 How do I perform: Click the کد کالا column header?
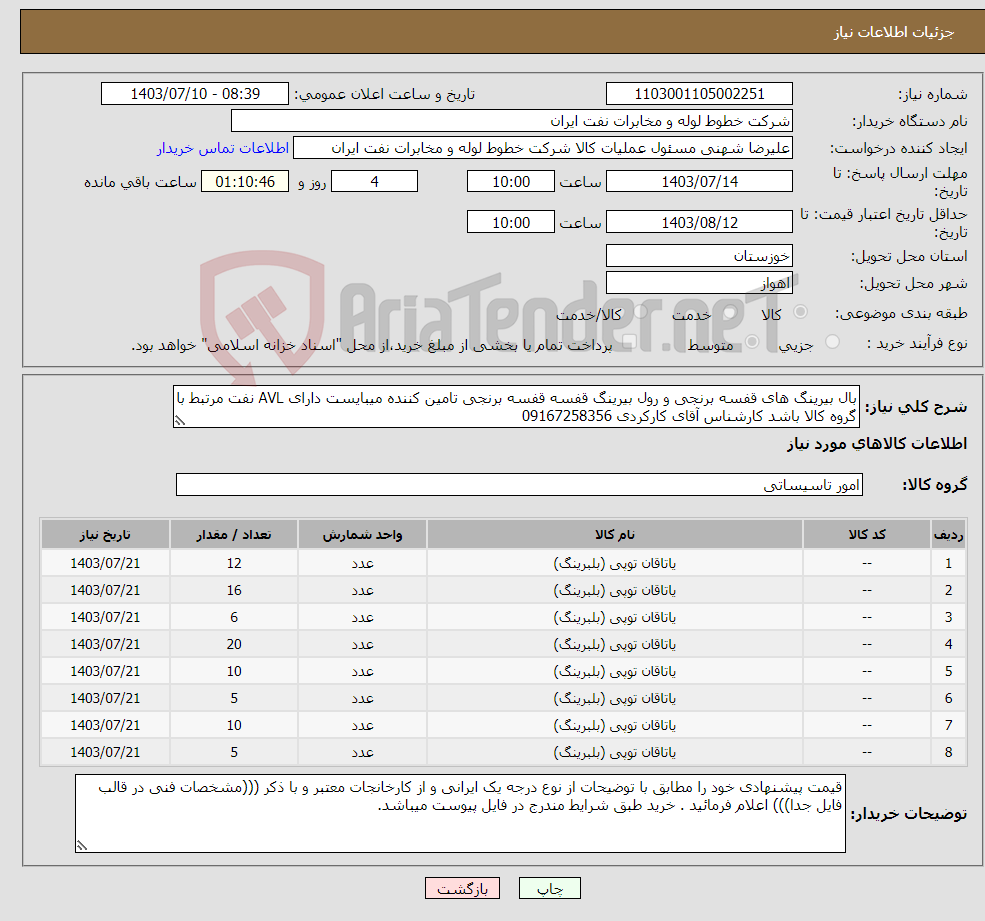[x=867, y=535]
